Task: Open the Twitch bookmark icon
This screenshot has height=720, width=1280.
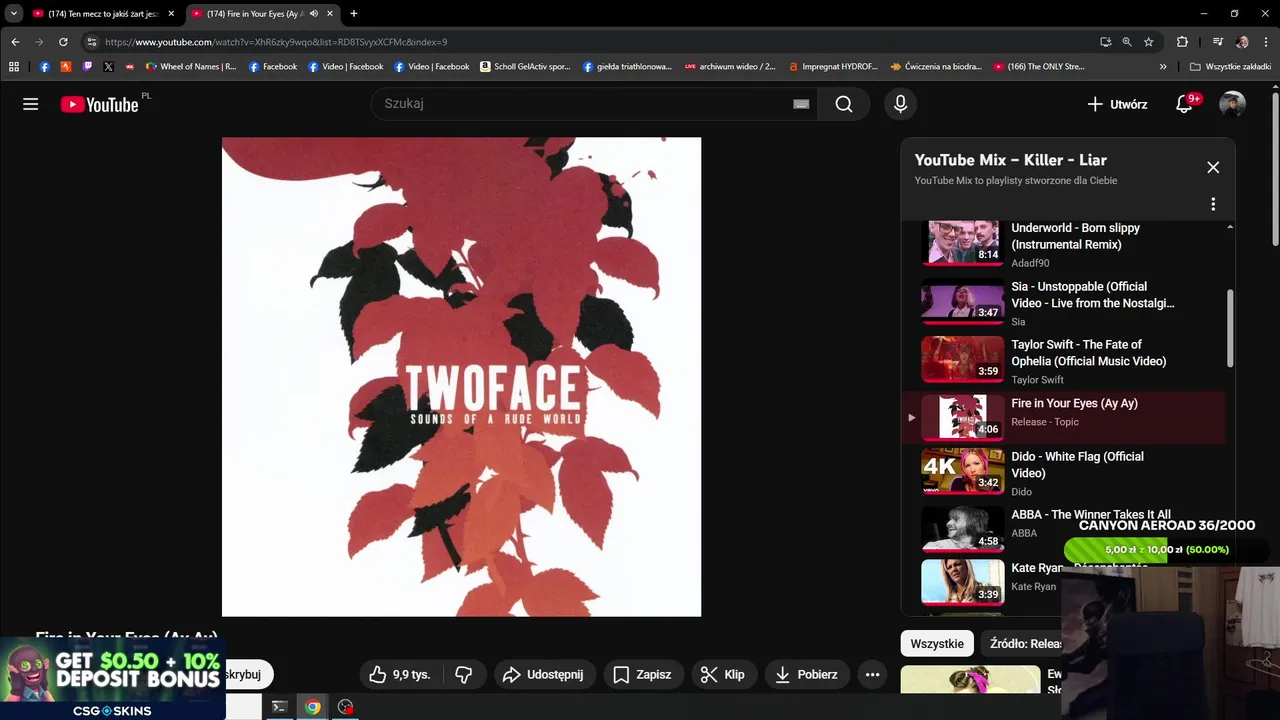Action: [87, 67]
